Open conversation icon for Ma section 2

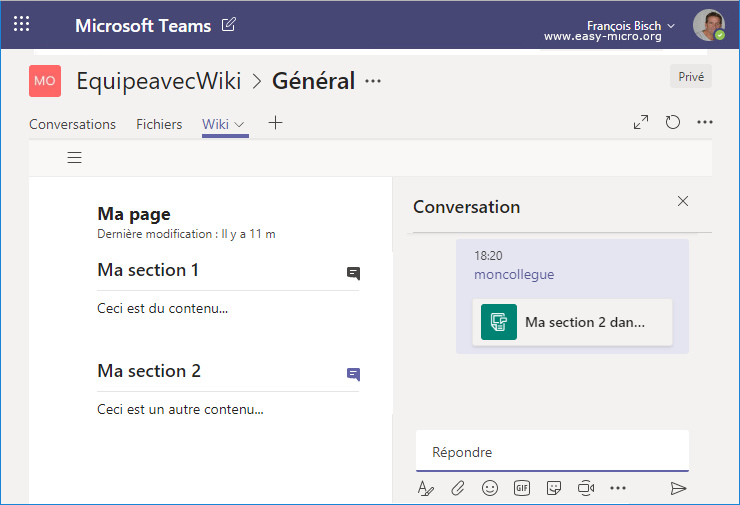tap(353, 374)
